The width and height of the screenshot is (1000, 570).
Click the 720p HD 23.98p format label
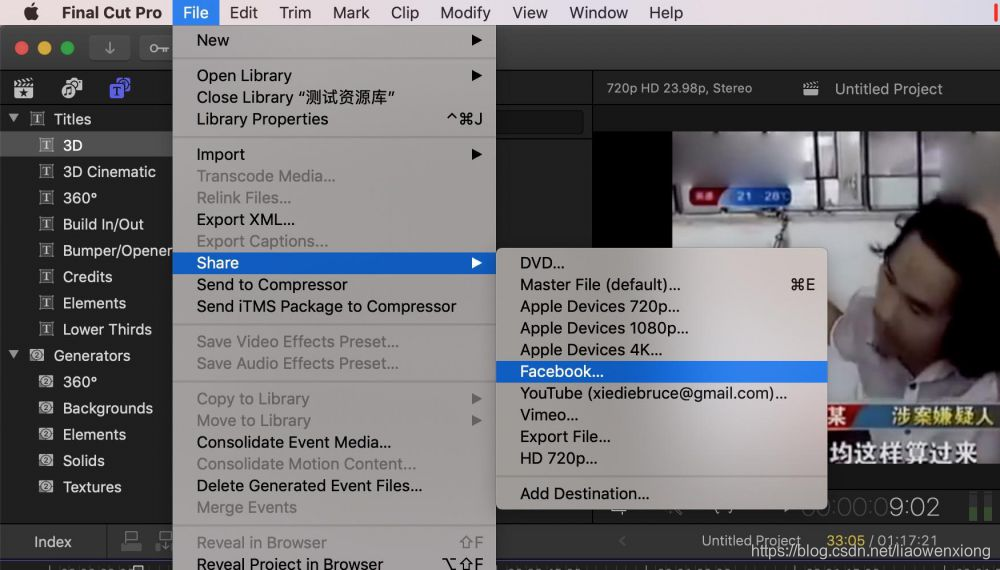click(679, 88)
